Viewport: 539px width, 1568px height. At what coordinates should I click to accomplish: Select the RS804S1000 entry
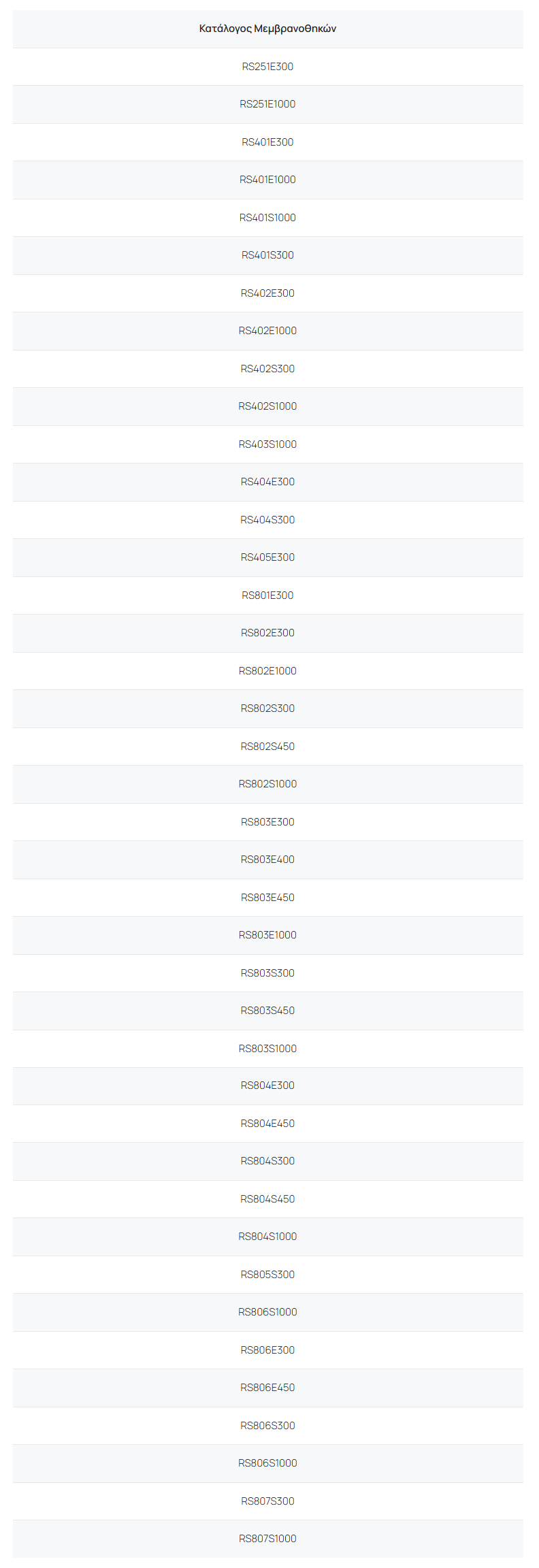267,1237
